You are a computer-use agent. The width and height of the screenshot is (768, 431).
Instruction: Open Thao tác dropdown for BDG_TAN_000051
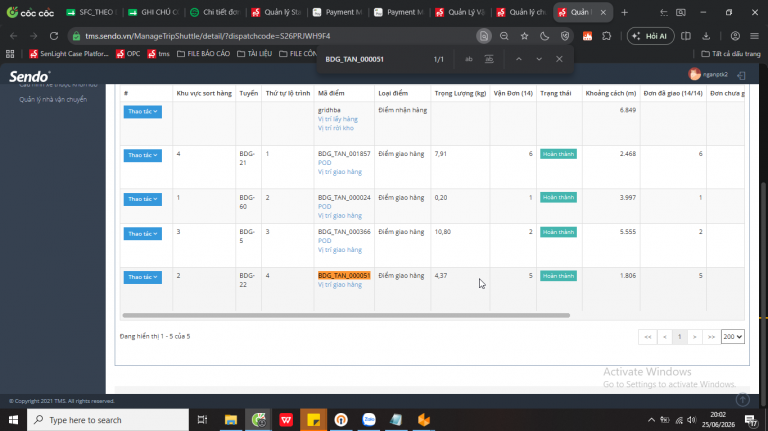point(143,277)
